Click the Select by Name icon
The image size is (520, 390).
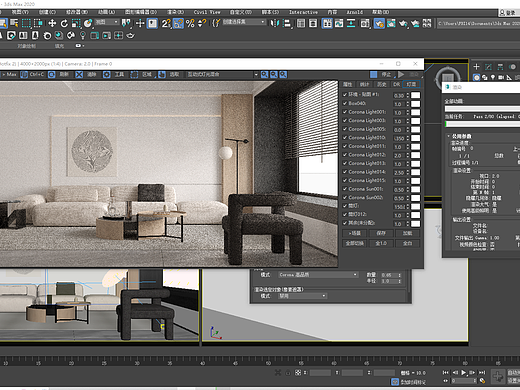(x=14, y=23)
